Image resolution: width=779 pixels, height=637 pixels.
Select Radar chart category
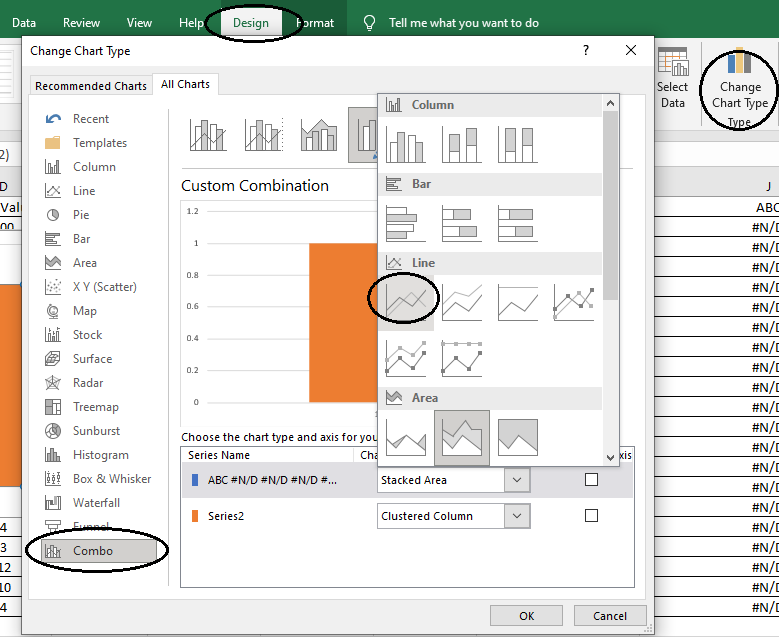click(x=88, y=383)
